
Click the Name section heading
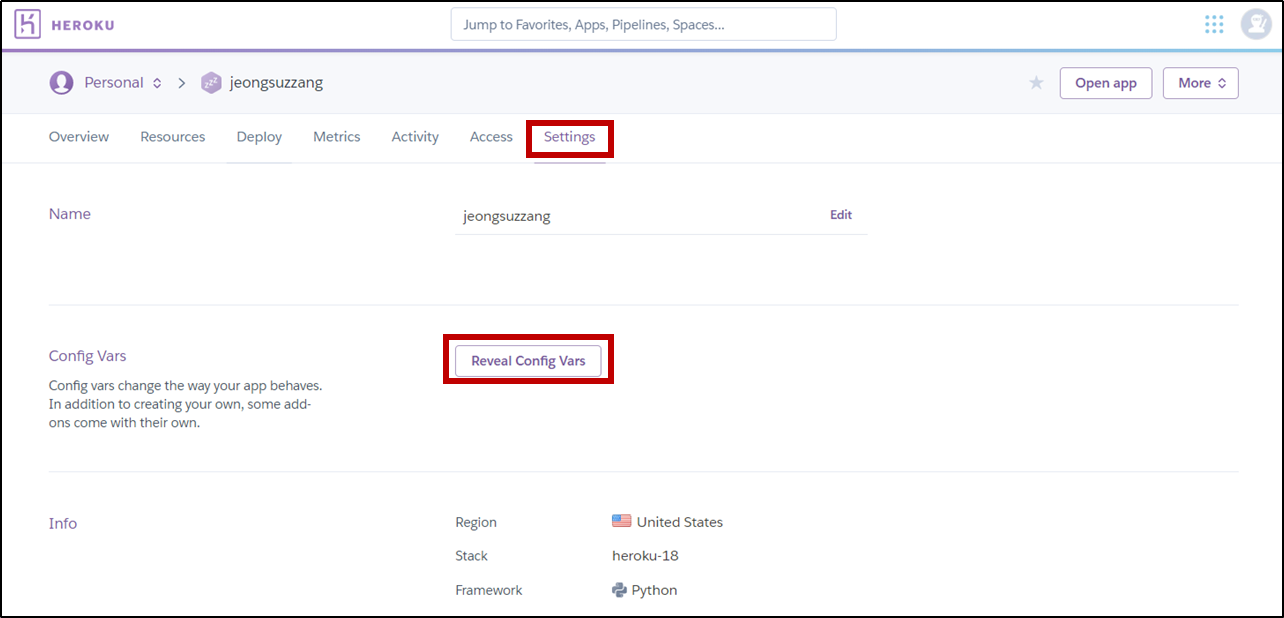point(70,214)
